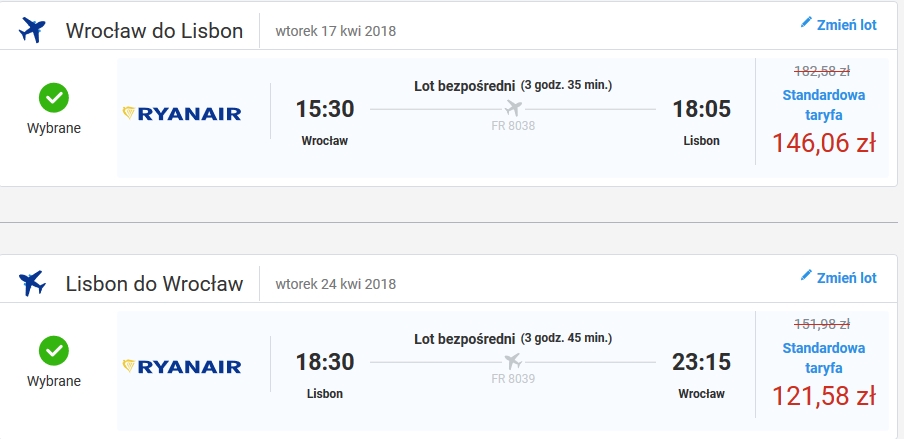This screenshot has height=439, width=904.
Task: Select Standardowa taryfa for 121,58 zł flight
Action: (823, 358)
